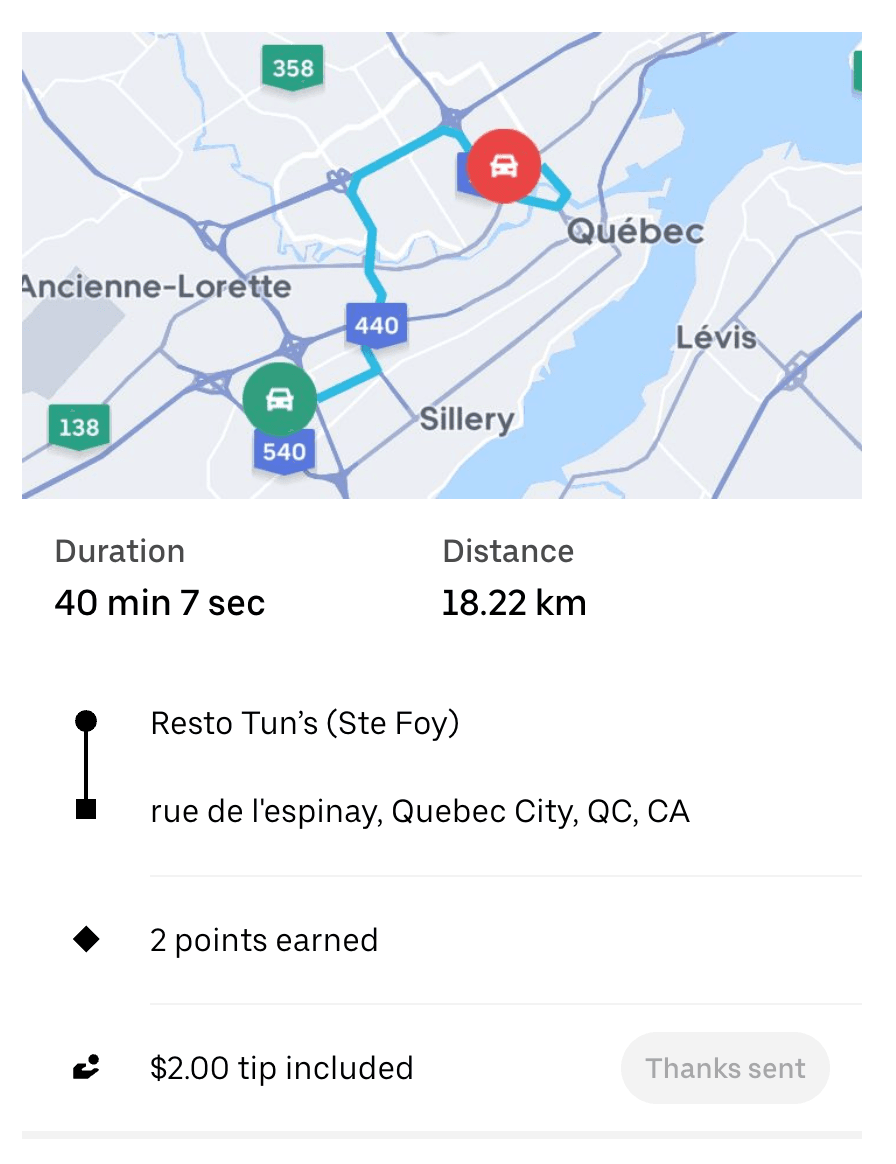The image size is (896, 1164).
Task: Click the Sillery label on map
Action: (x=466, y=418)
